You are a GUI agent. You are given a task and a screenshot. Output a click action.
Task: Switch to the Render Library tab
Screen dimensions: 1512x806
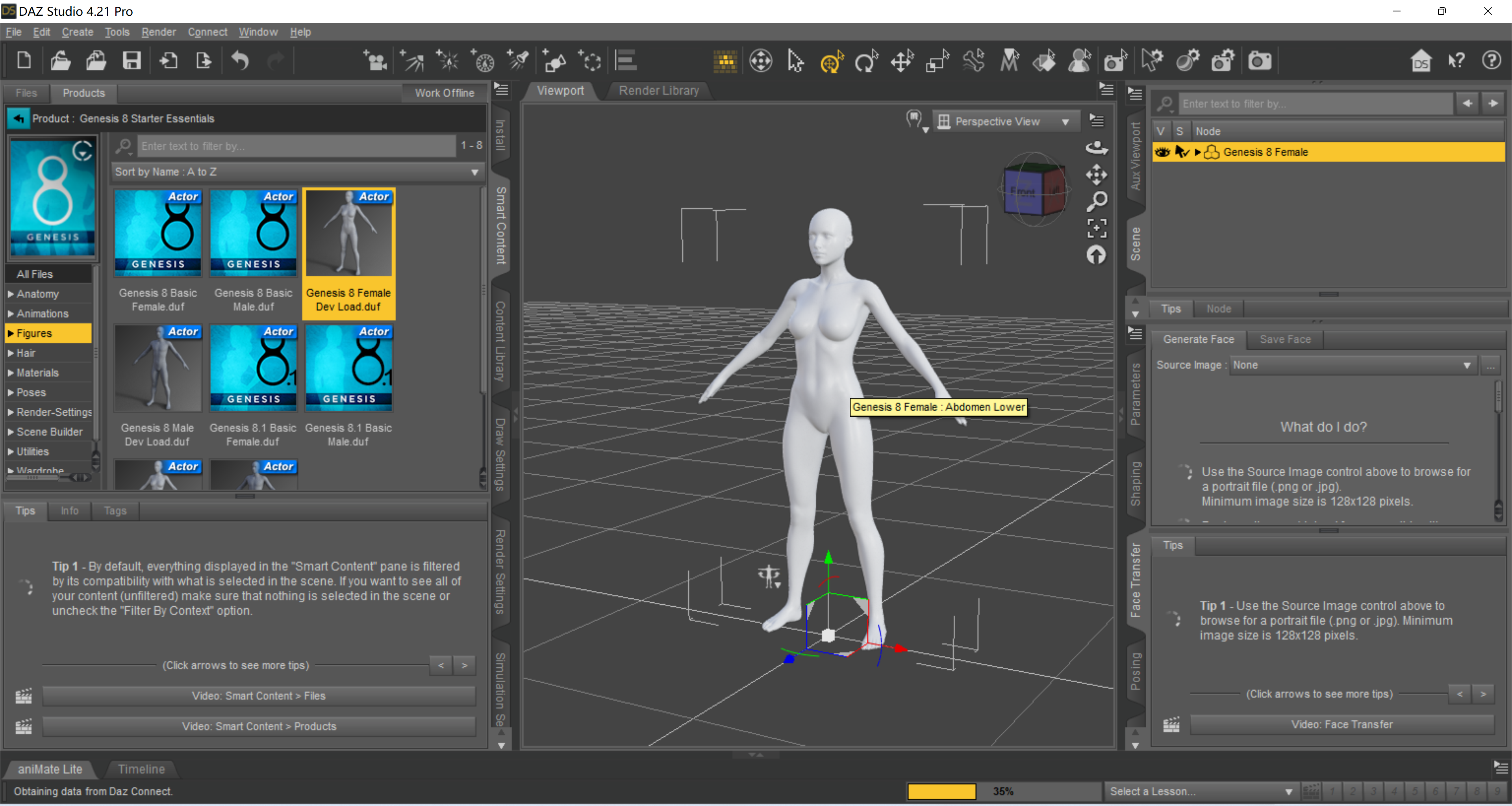(659, 90)
